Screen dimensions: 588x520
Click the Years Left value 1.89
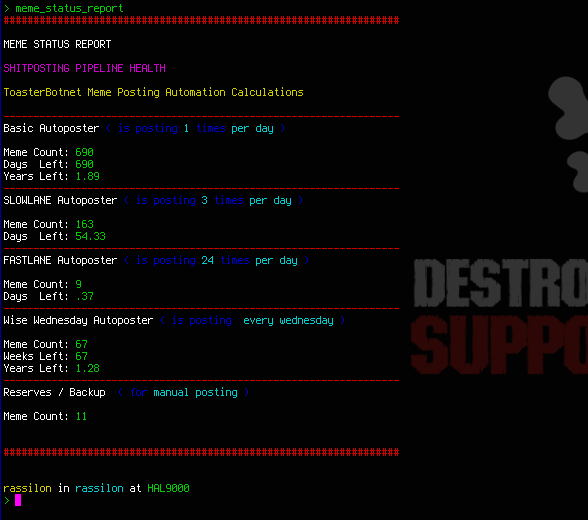(87, 176)
